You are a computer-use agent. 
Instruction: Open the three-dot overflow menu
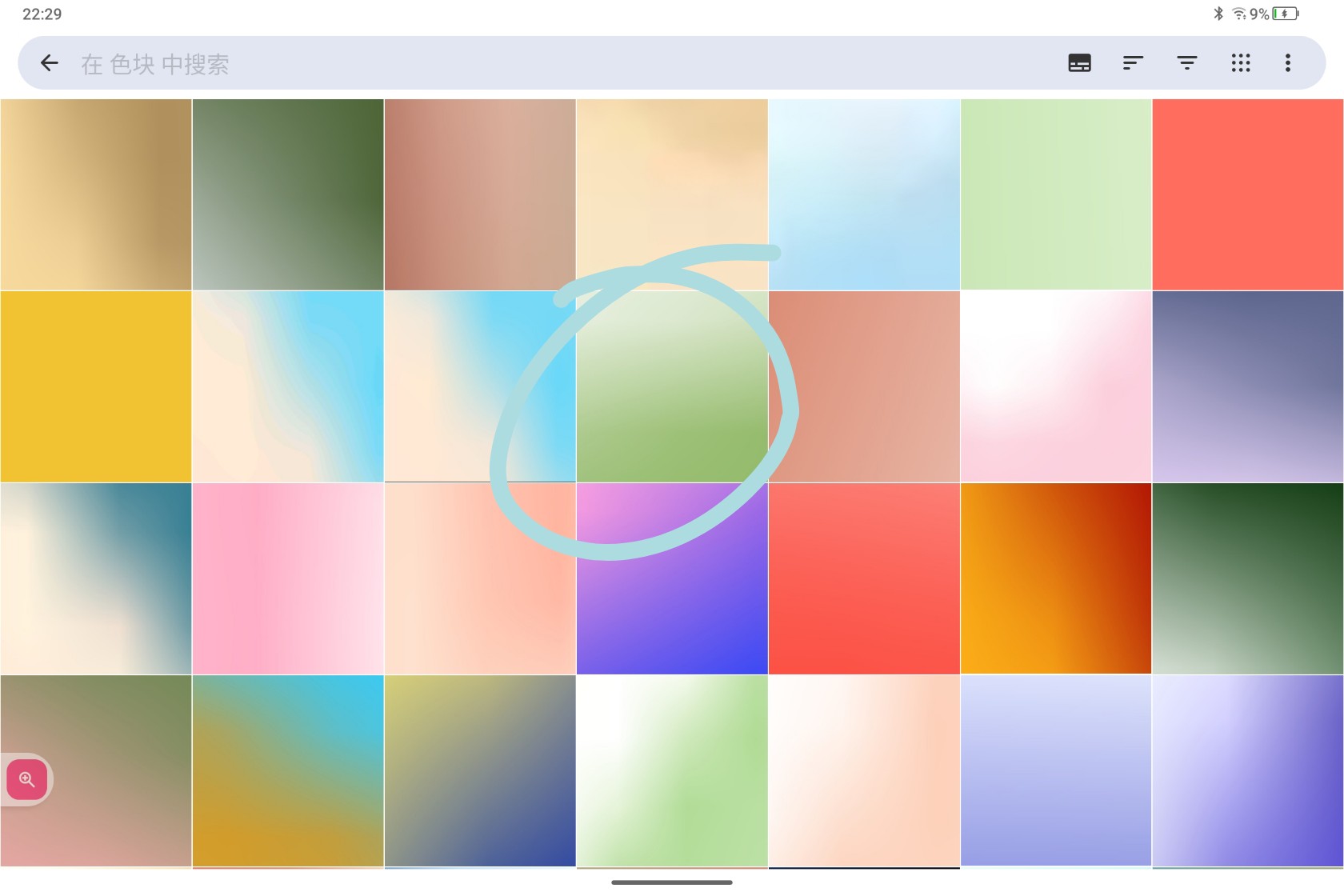[1287, 63]
